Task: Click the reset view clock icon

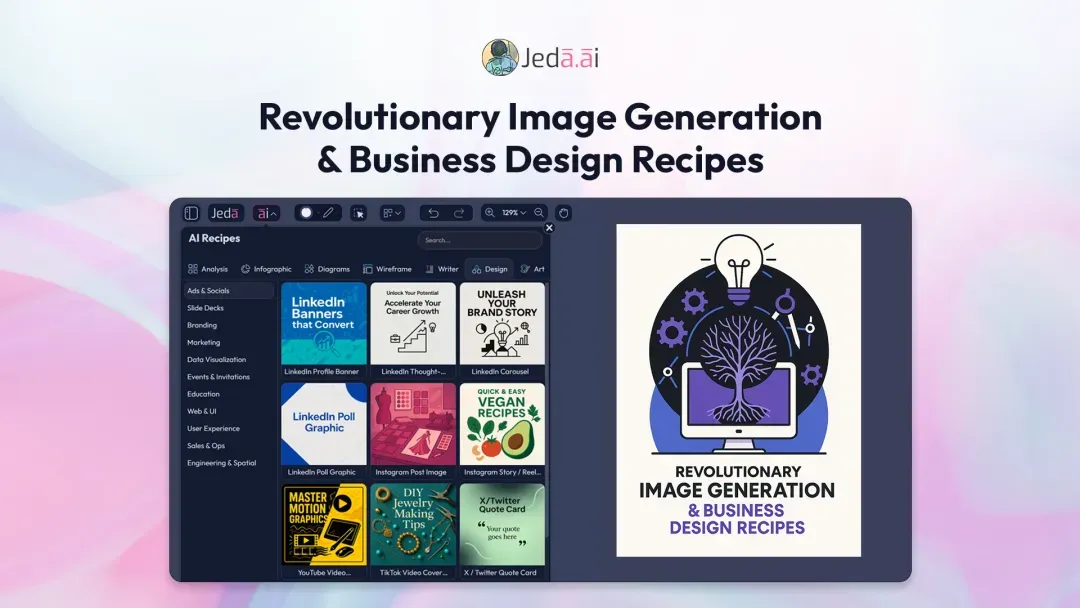Action: coord(563,212)
